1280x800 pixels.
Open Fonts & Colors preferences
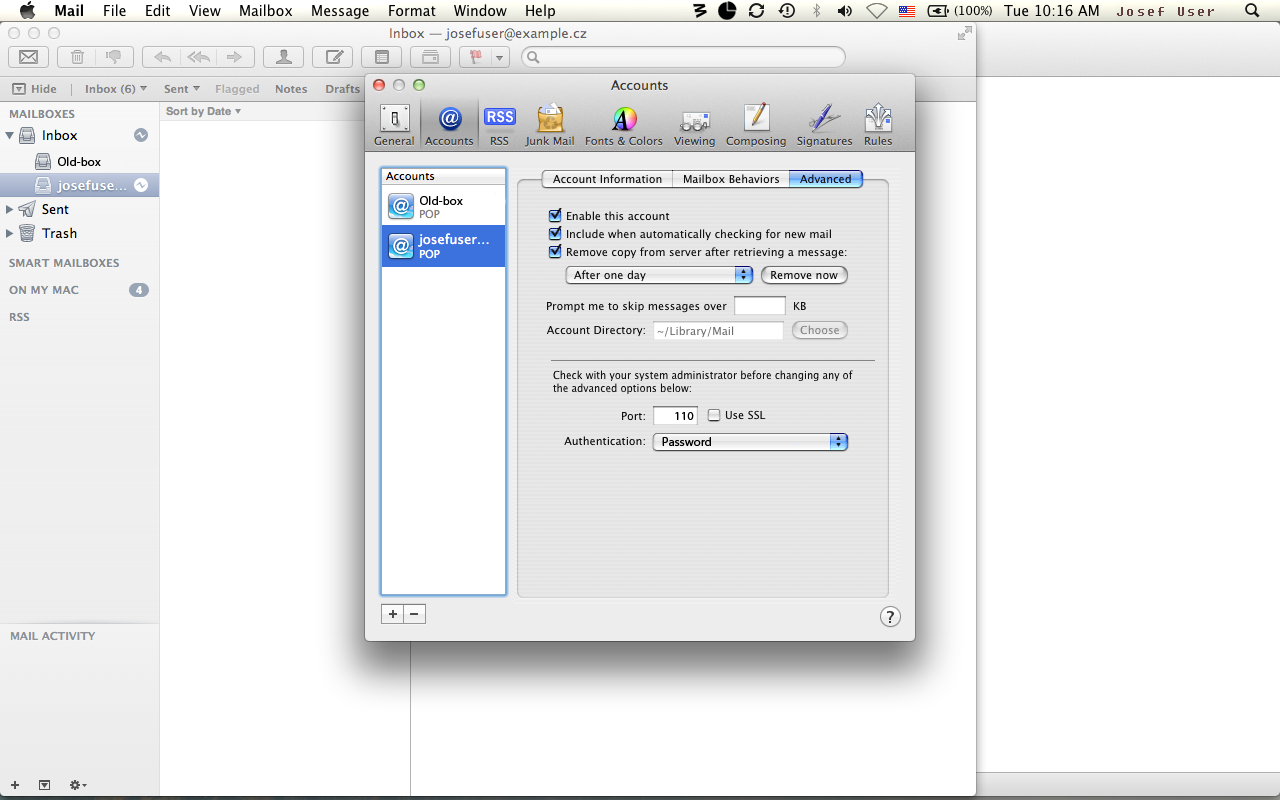(624, 125)
